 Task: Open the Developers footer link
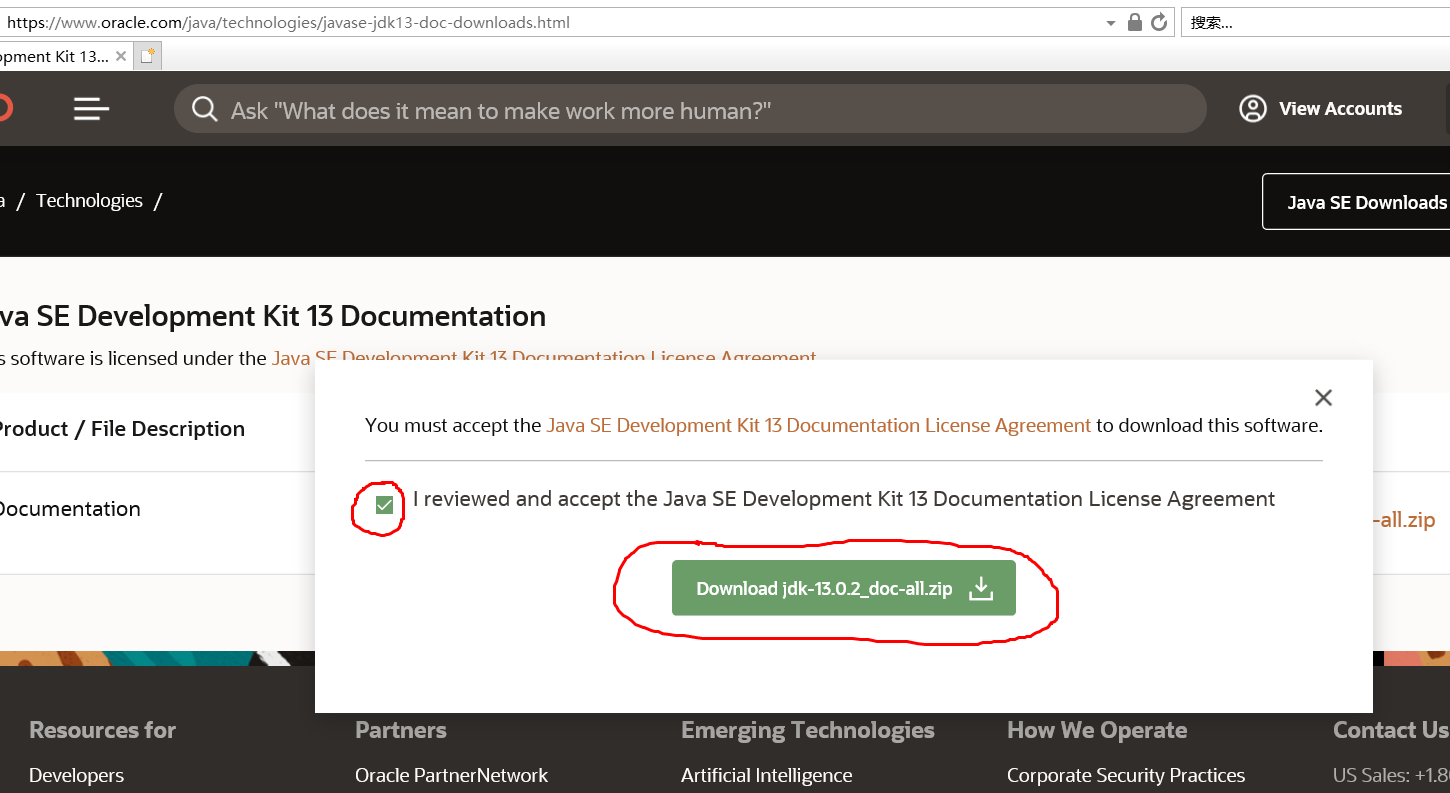pyautogui.click(x=76, y=775)
